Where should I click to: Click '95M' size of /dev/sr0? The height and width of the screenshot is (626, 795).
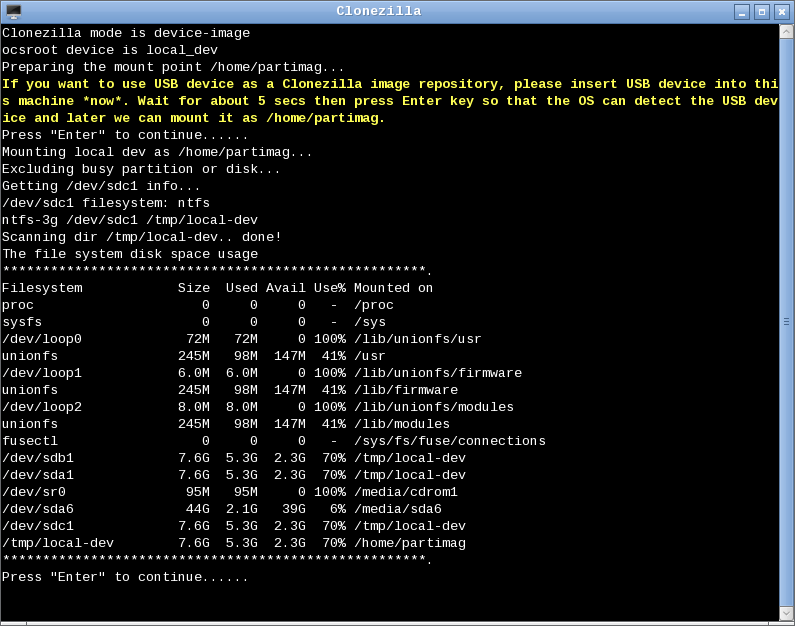(198, 492)
